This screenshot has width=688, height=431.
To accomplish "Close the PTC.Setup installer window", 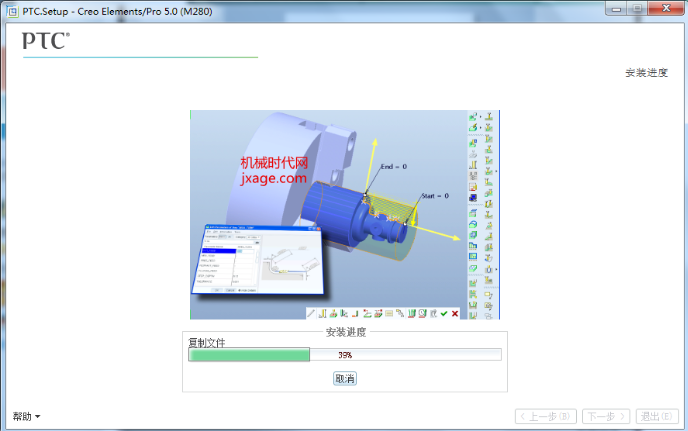I will click(666, 9).
